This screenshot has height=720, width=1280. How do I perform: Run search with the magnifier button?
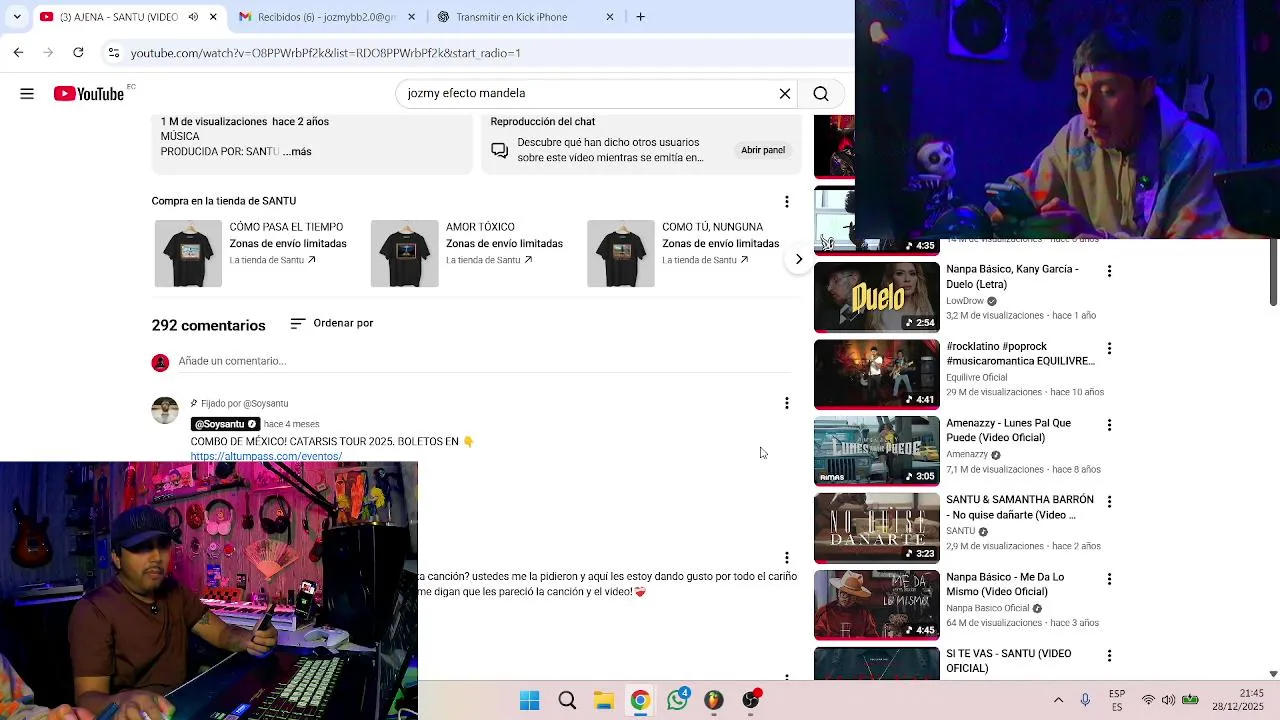(821, 93)
